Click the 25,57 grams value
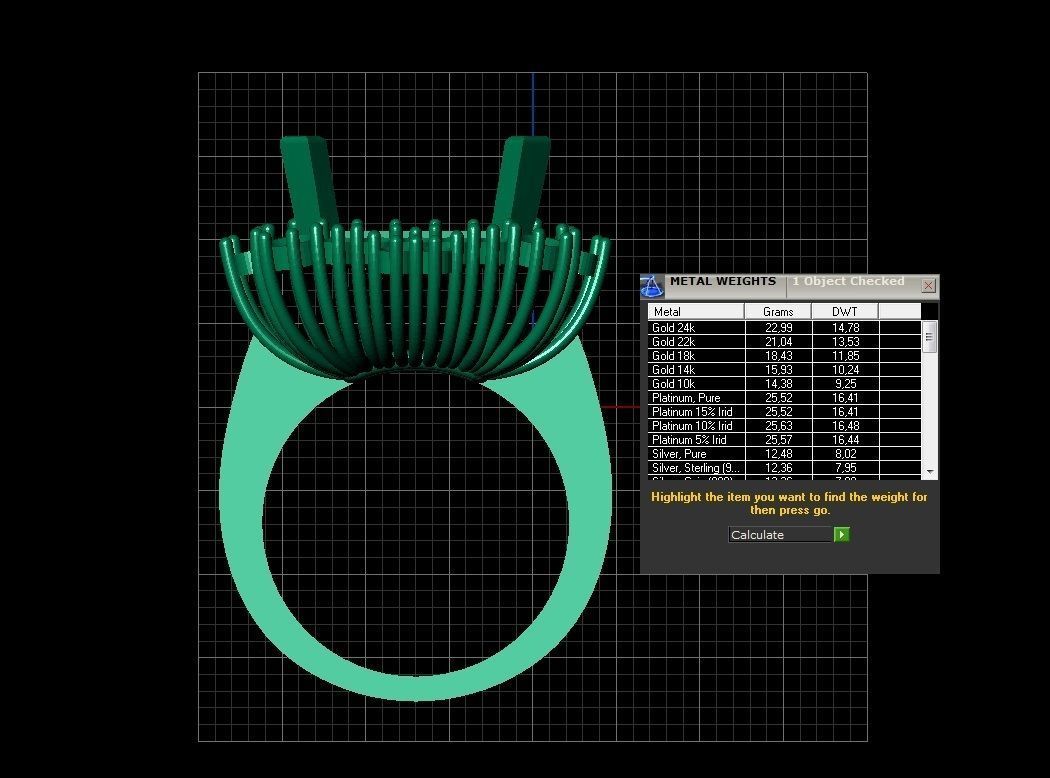Image resolution: width=1050 pixels, height=778 pixels. coord(779,440)
